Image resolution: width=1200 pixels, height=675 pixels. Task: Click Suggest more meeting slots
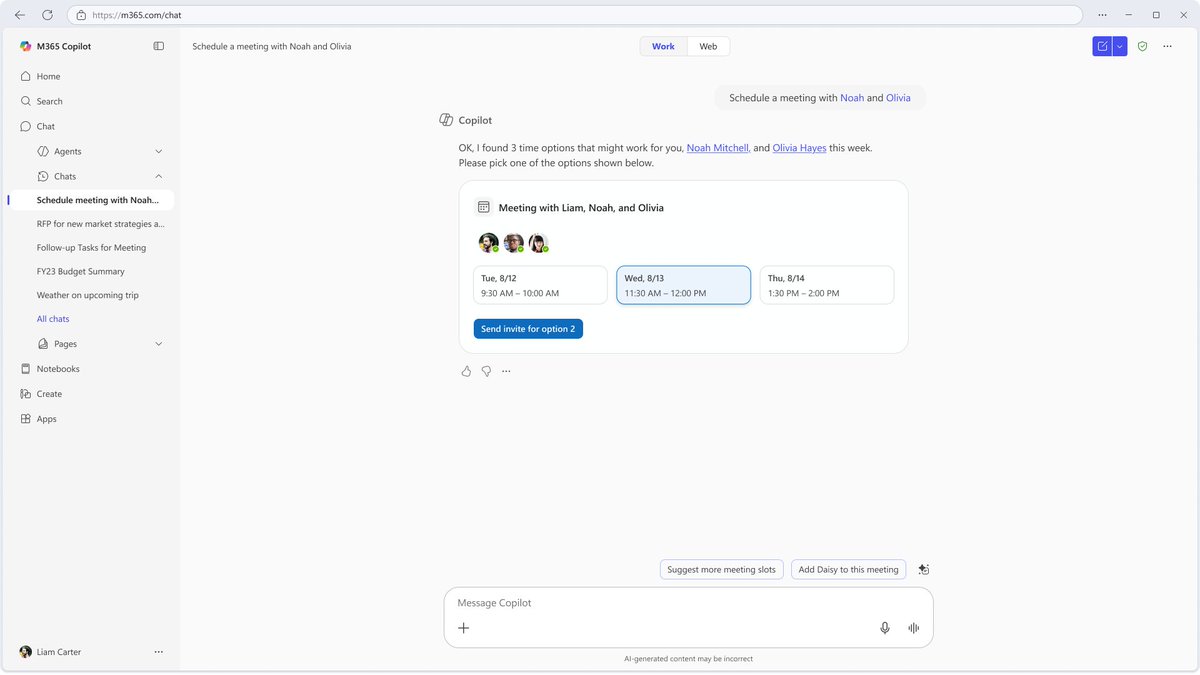721,569
